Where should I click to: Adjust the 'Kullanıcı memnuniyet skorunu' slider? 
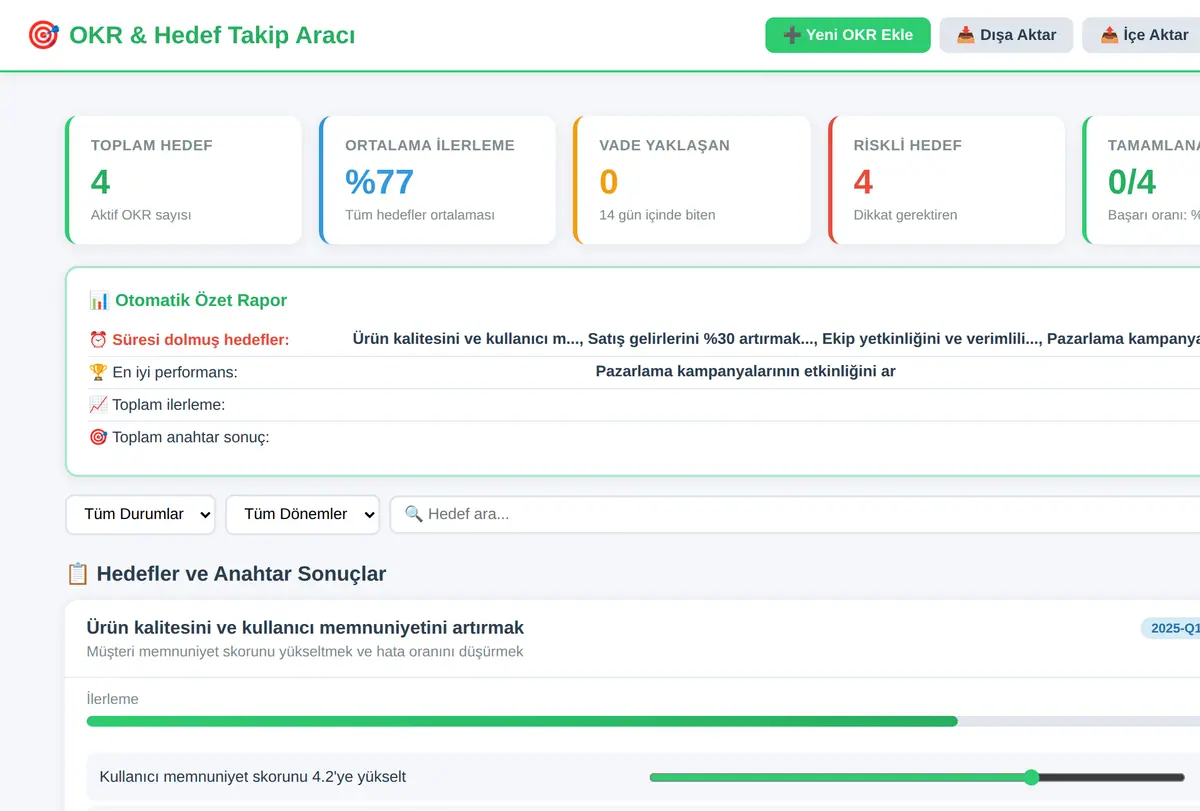[917, 777]
